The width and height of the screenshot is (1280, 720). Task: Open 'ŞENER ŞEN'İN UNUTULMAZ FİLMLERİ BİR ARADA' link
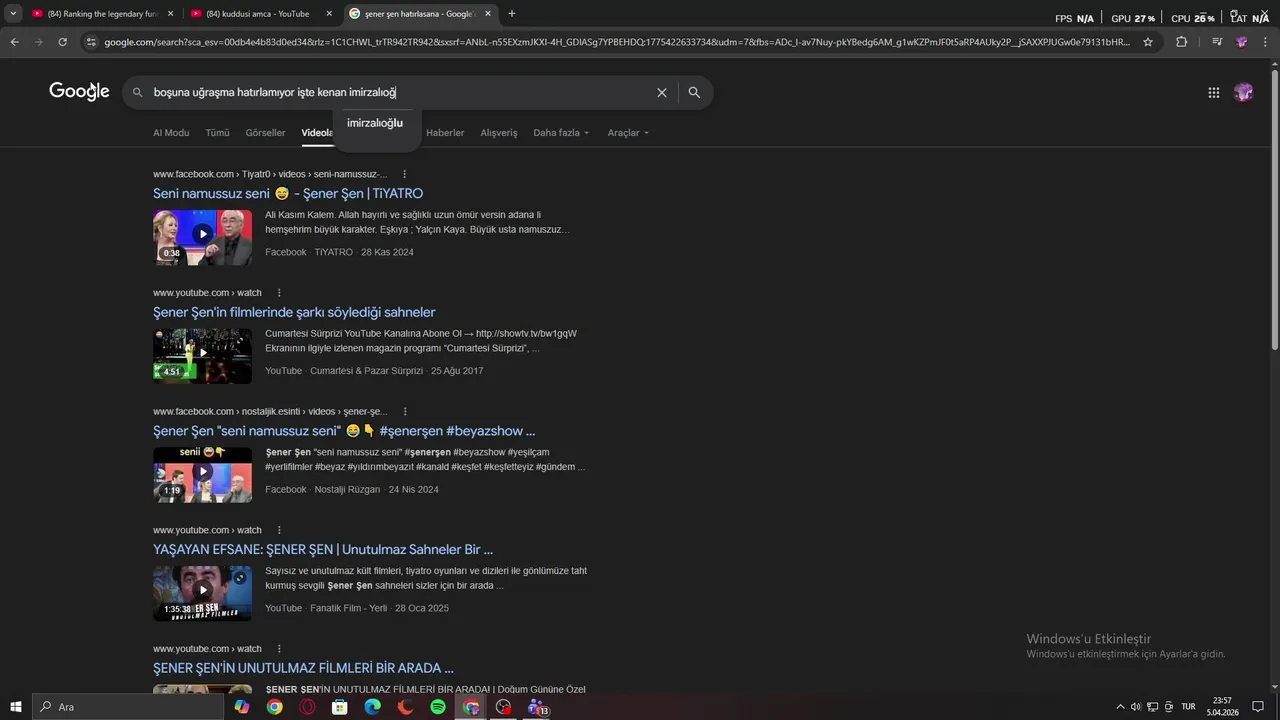[x=303, y=668]
